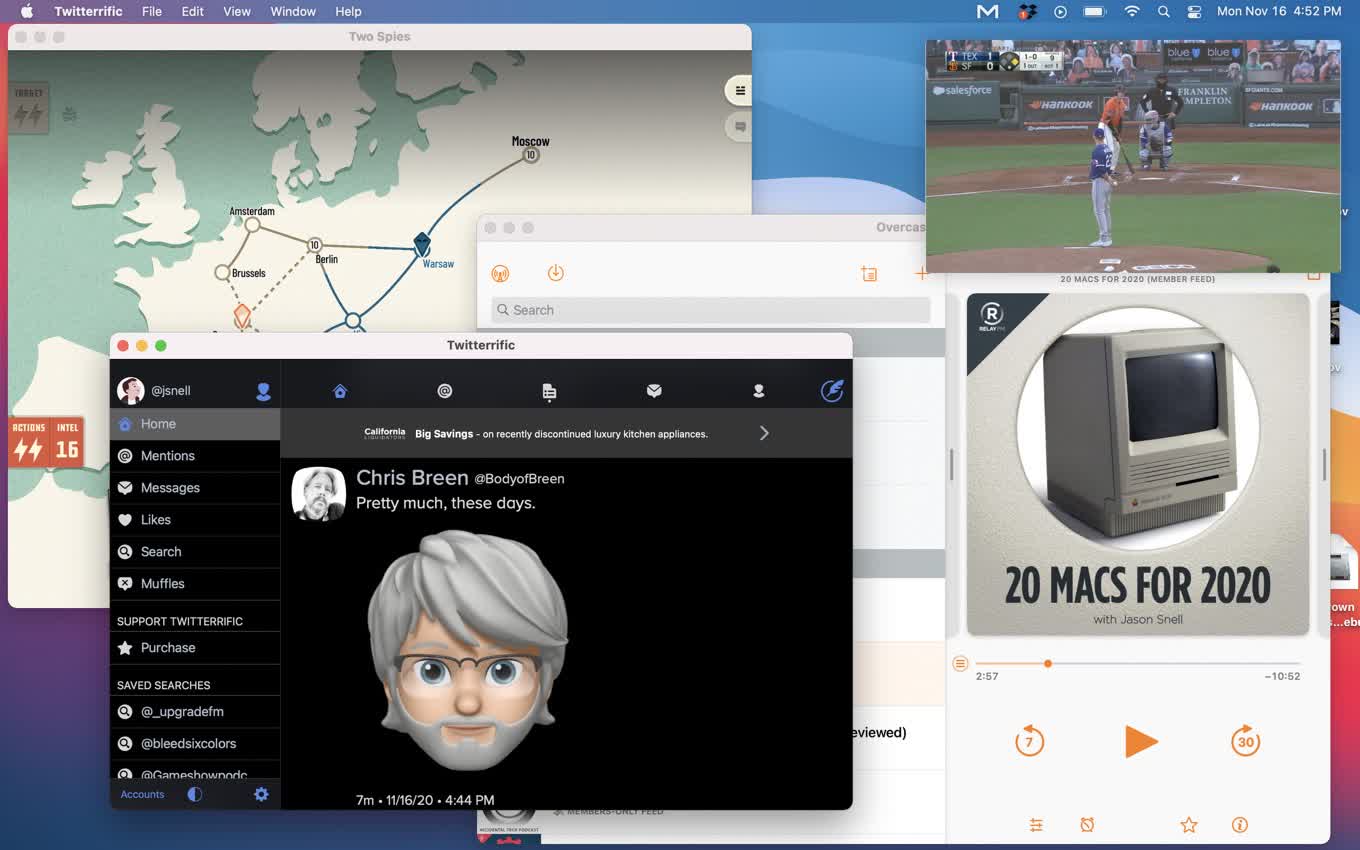Open the Overcast chapters list icon

pos(960,663)
